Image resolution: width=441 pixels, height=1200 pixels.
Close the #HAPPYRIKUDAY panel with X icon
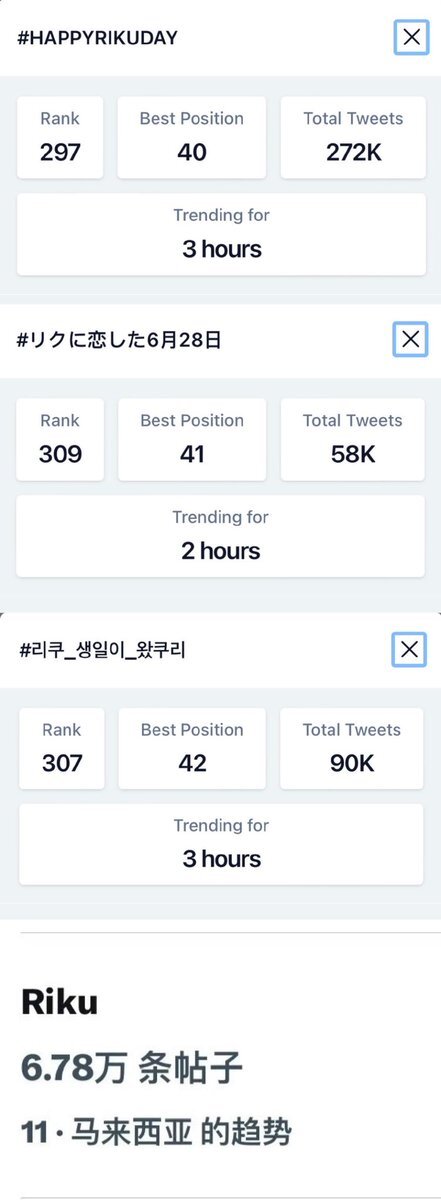click(410, 38)
